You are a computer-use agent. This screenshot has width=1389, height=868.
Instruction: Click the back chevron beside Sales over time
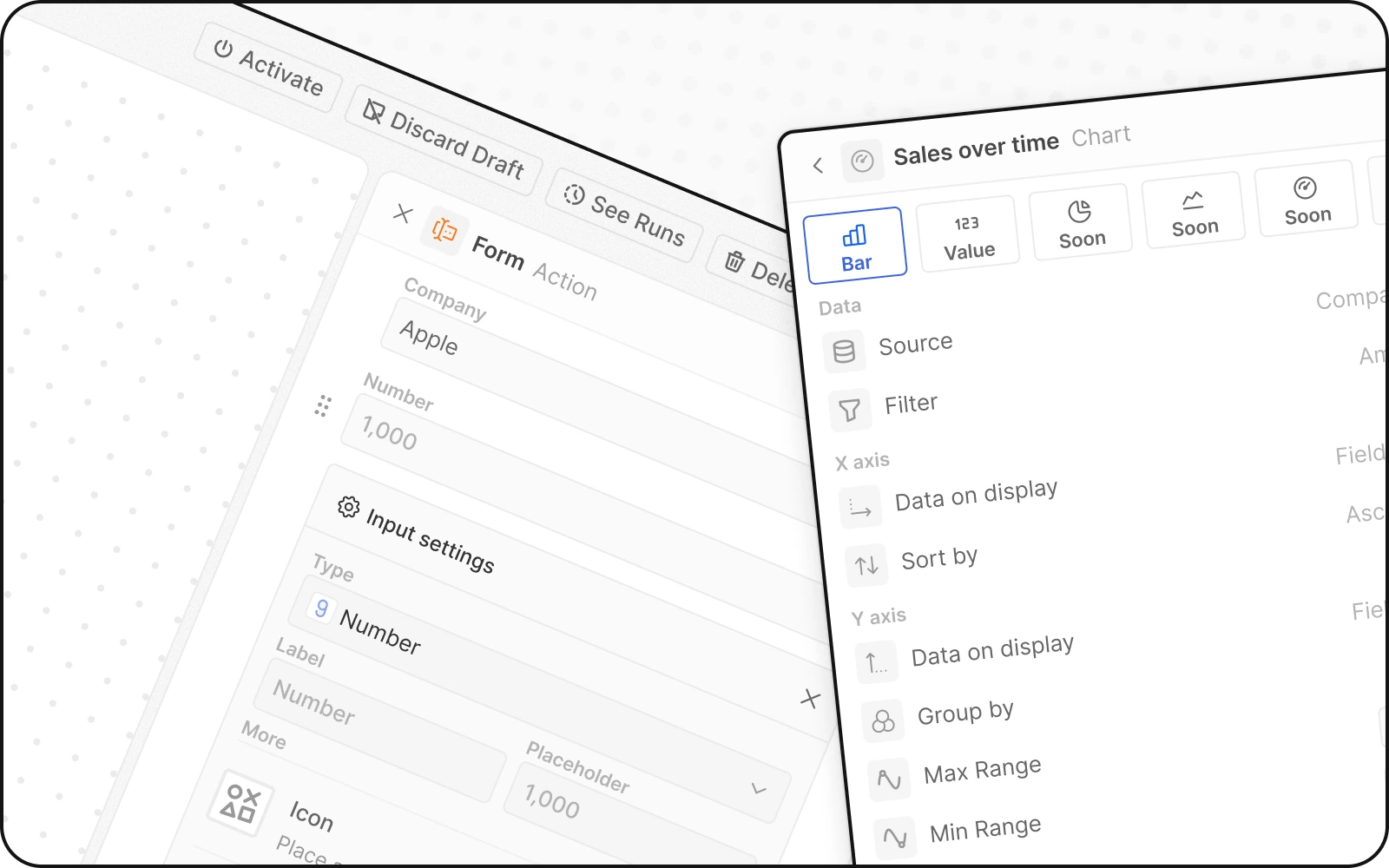coord(818,166)
